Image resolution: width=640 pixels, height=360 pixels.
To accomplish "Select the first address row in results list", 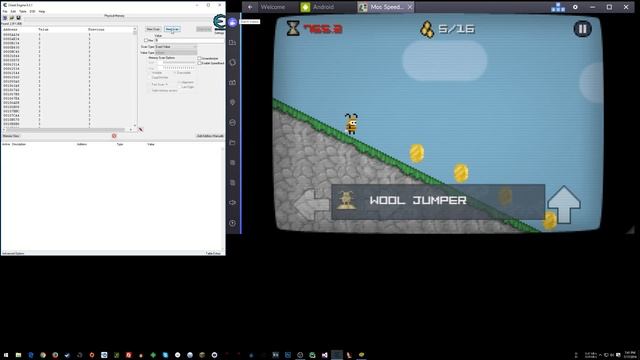I will point(67,35).
